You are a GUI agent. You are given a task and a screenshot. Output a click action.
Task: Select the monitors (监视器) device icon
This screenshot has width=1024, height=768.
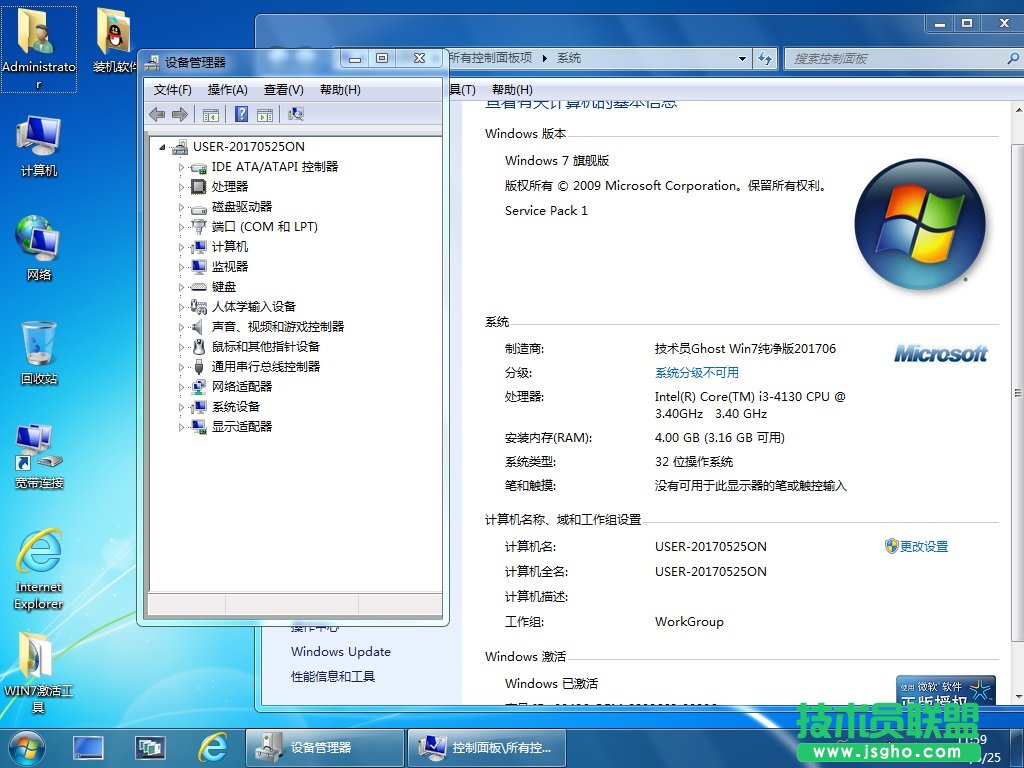coord(199,266)
